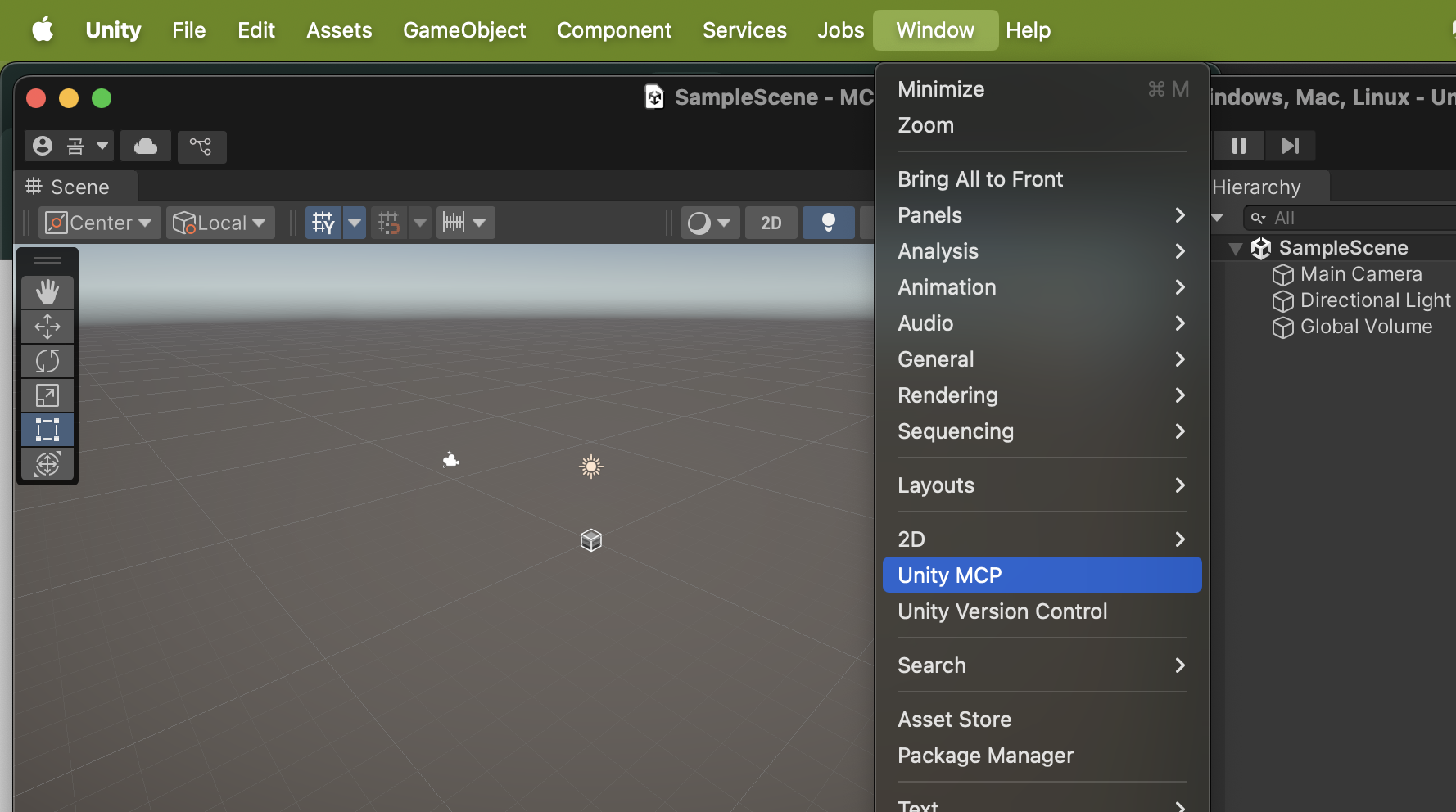Change the Center pivot dropdown
This screenshot has width=1456, height=812.
[100, 223]
